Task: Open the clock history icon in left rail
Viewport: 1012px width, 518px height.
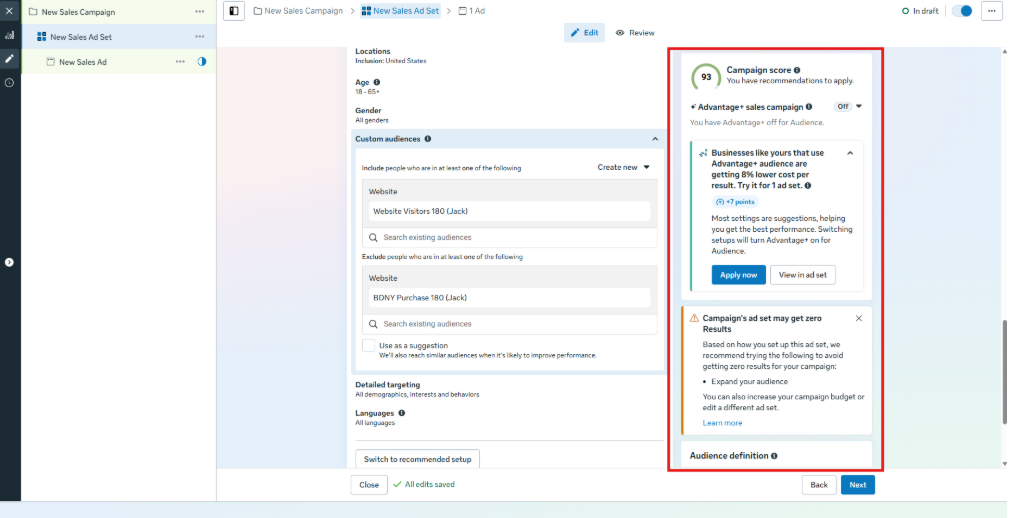Action: coord(9,83)
